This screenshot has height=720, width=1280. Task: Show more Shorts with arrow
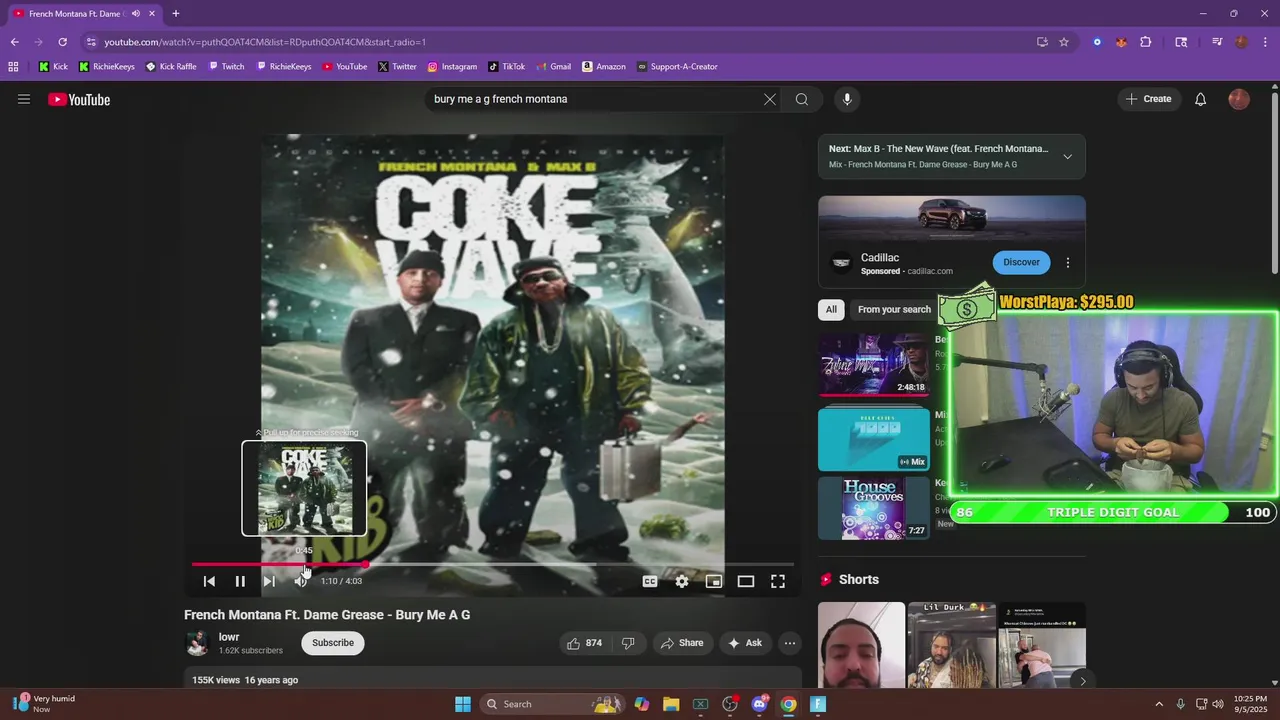(1082, 681)
